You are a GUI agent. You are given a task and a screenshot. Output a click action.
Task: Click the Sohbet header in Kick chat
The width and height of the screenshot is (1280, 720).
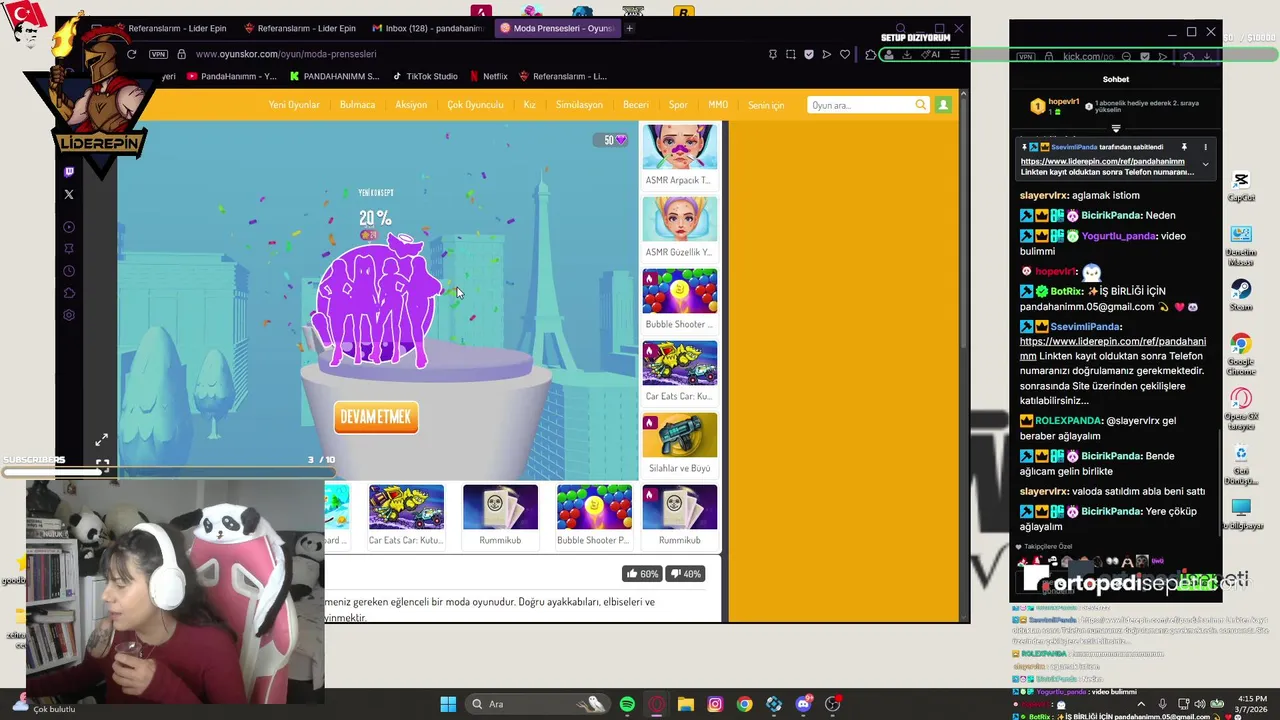1116,79
